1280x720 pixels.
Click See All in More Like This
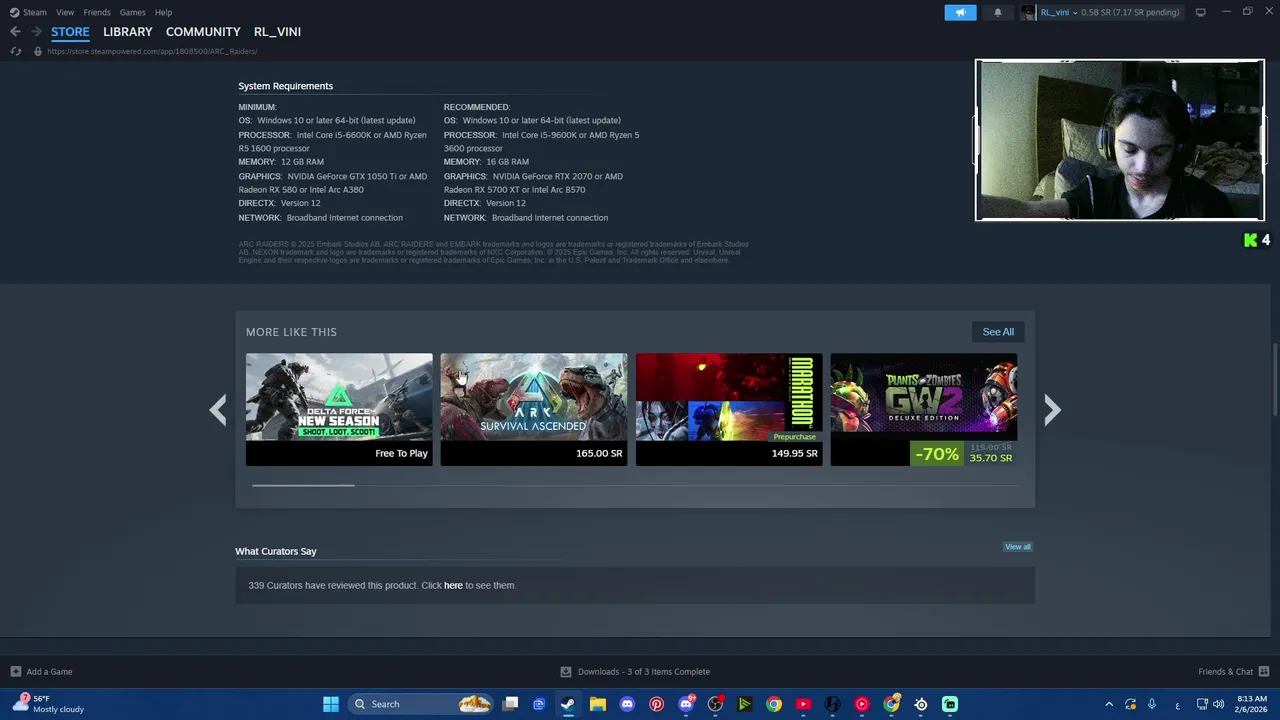tap(998, 332)
